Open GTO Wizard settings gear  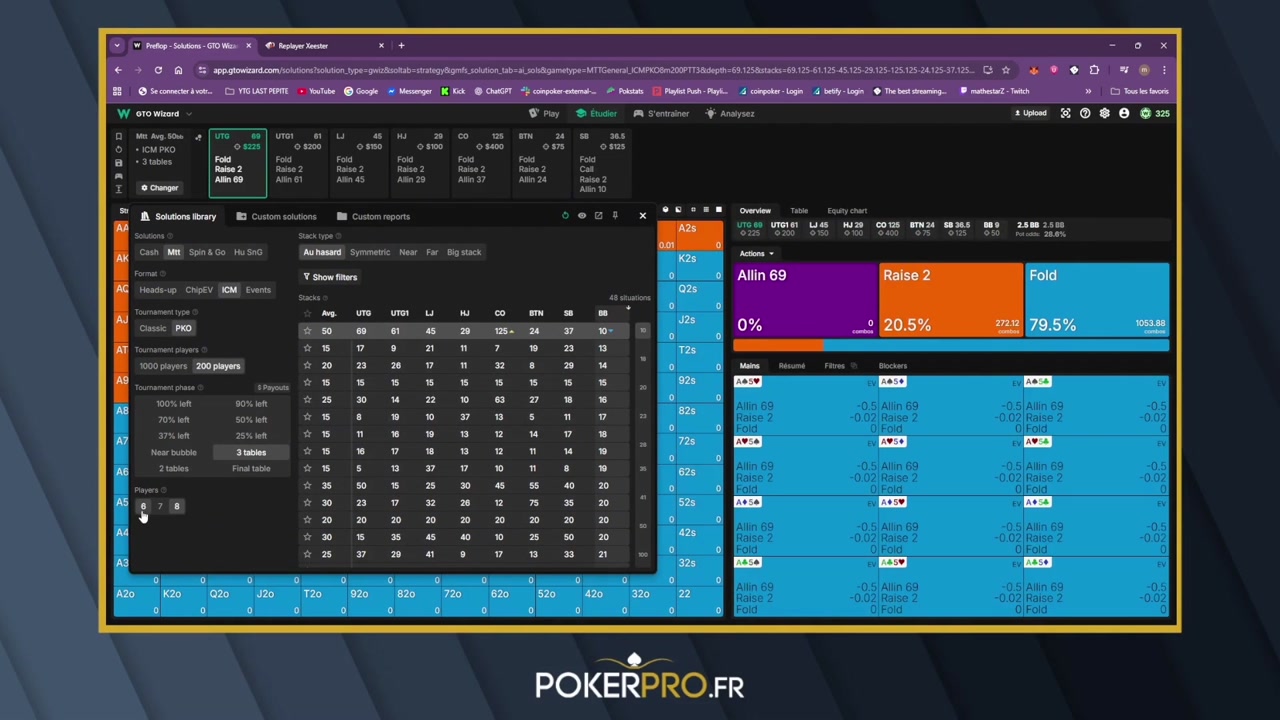(1104, 114)
